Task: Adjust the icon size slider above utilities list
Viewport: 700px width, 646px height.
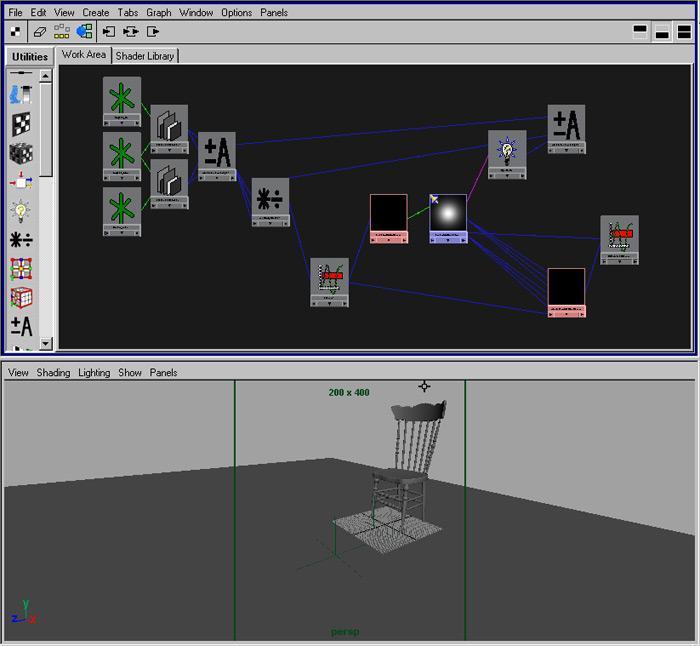Action: click(x=21, y=72)
